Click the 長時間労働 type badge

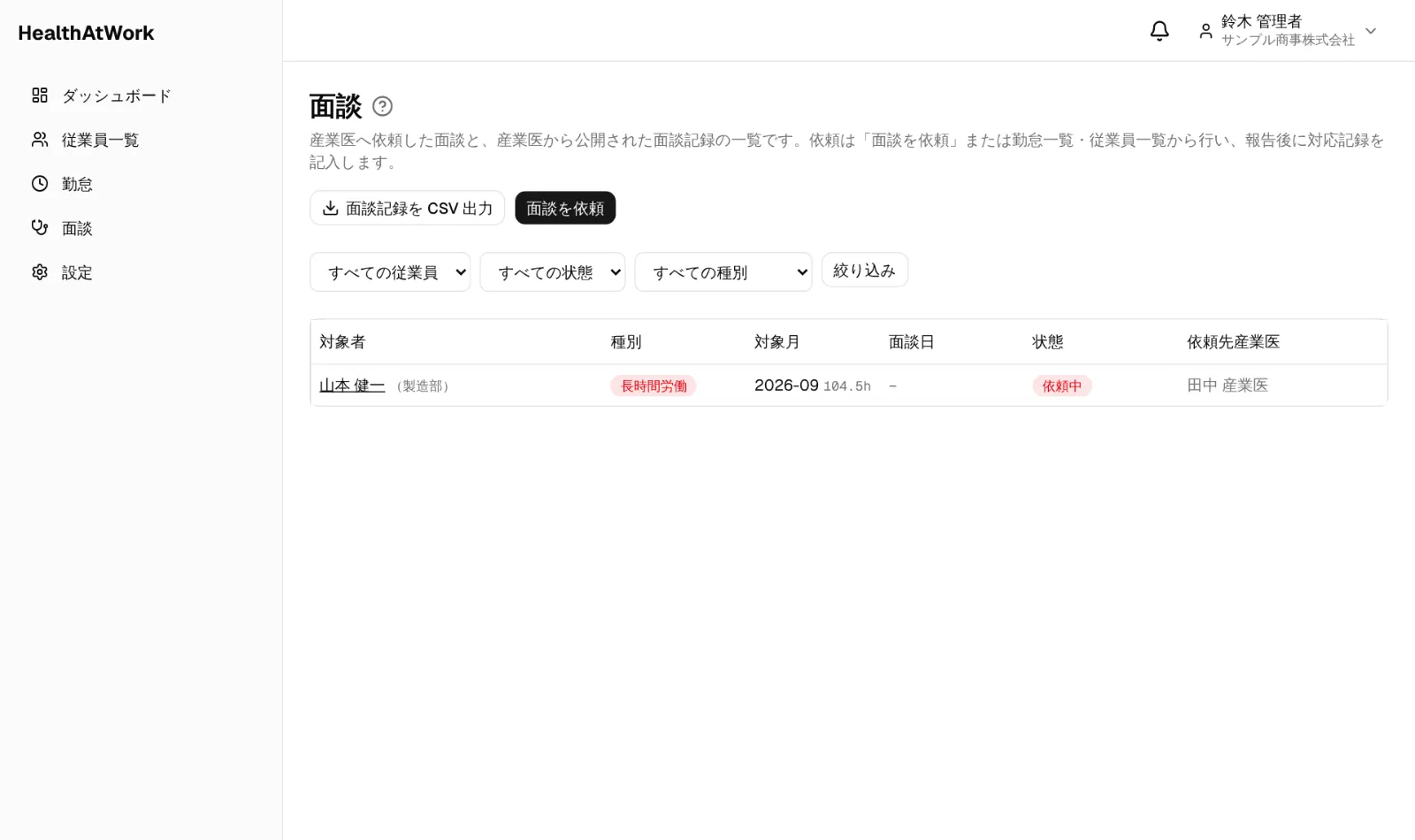(x=654, y=386)
